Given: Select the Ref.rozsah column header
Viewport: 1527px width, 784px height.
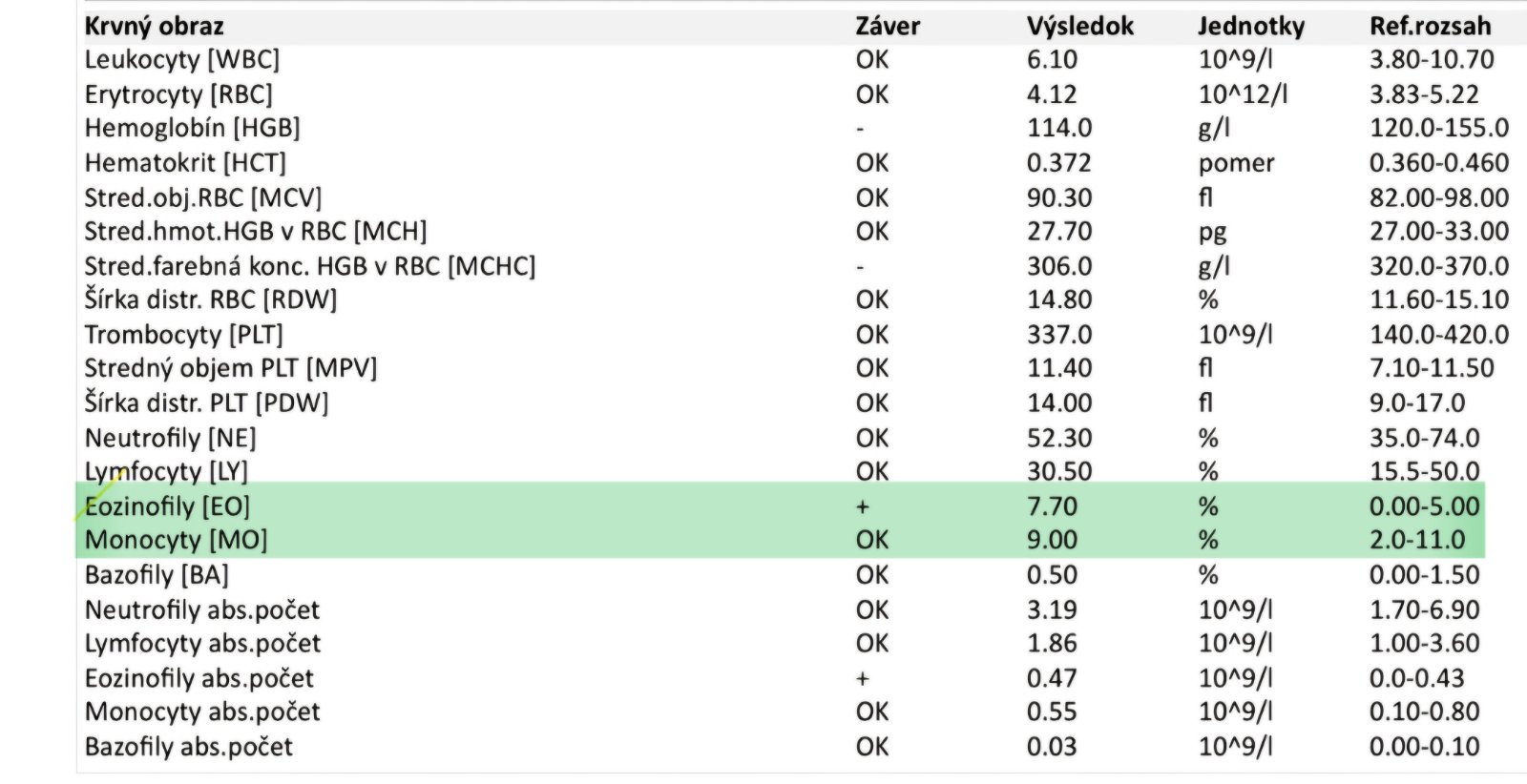Looking at the screenshot, I should (x=1430, y=26).
